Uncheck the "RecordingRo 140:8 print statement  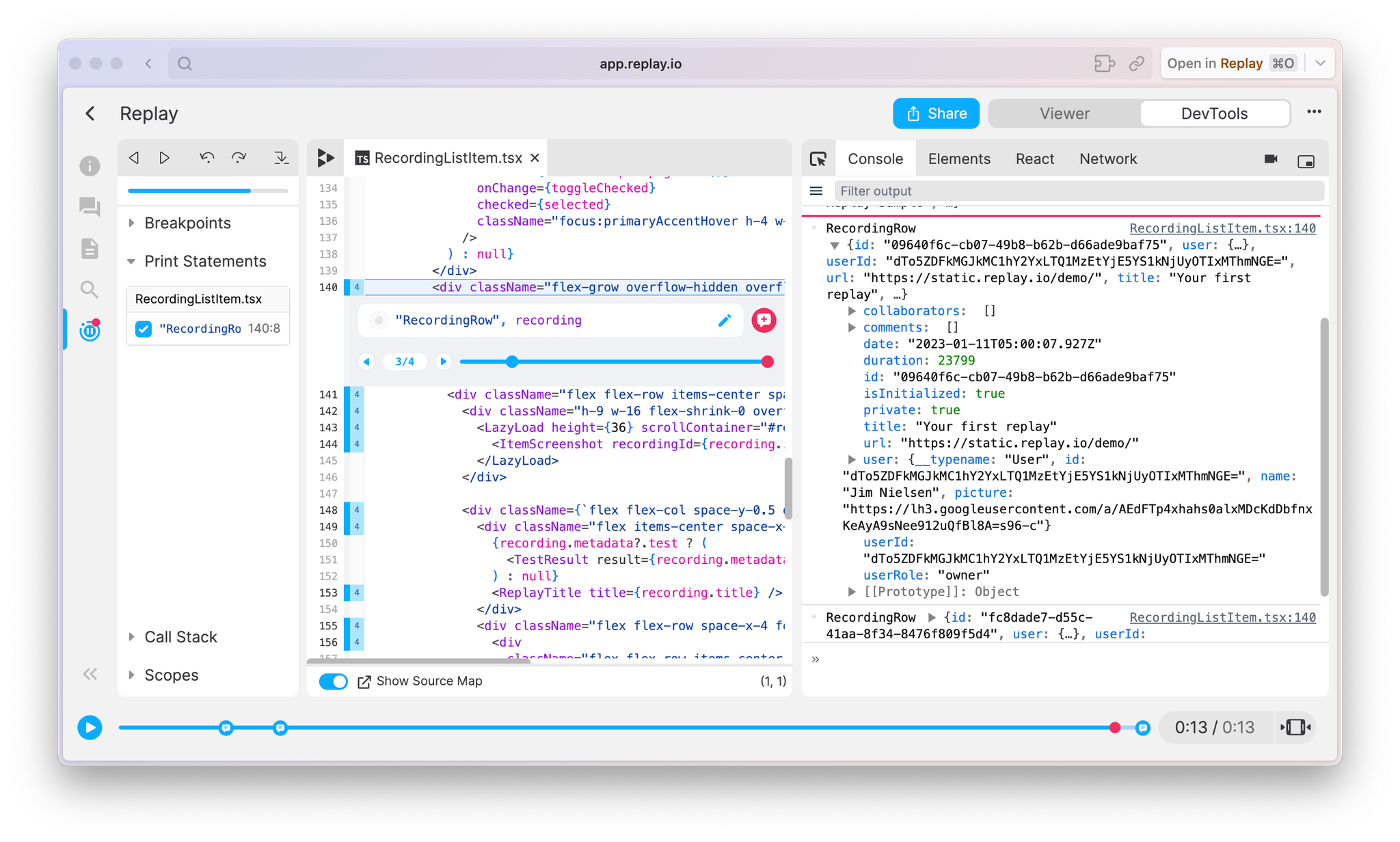coord(144,329)
